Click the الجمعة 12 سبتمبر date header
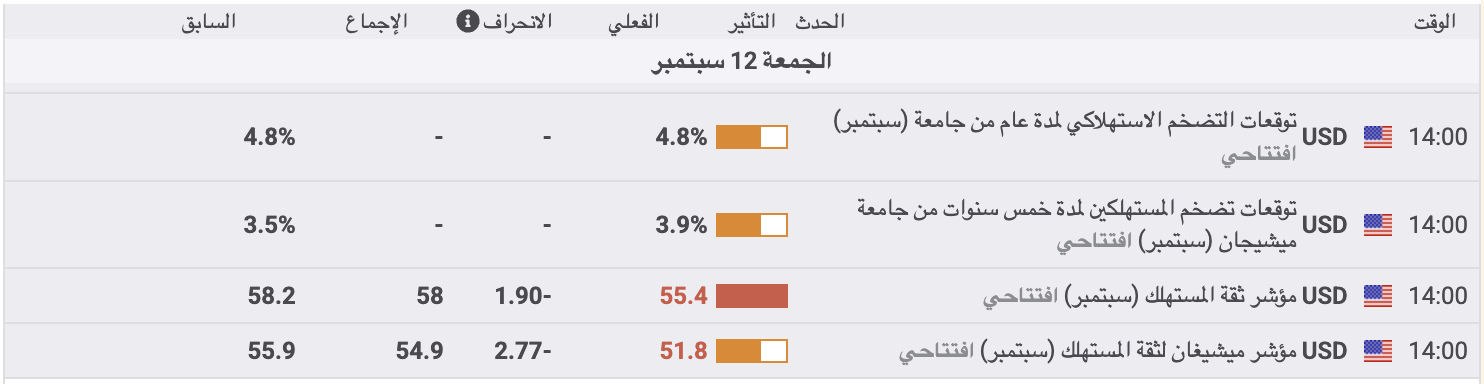The height and width of the screenshot is (384, 1484). click(x=742, y=62)
